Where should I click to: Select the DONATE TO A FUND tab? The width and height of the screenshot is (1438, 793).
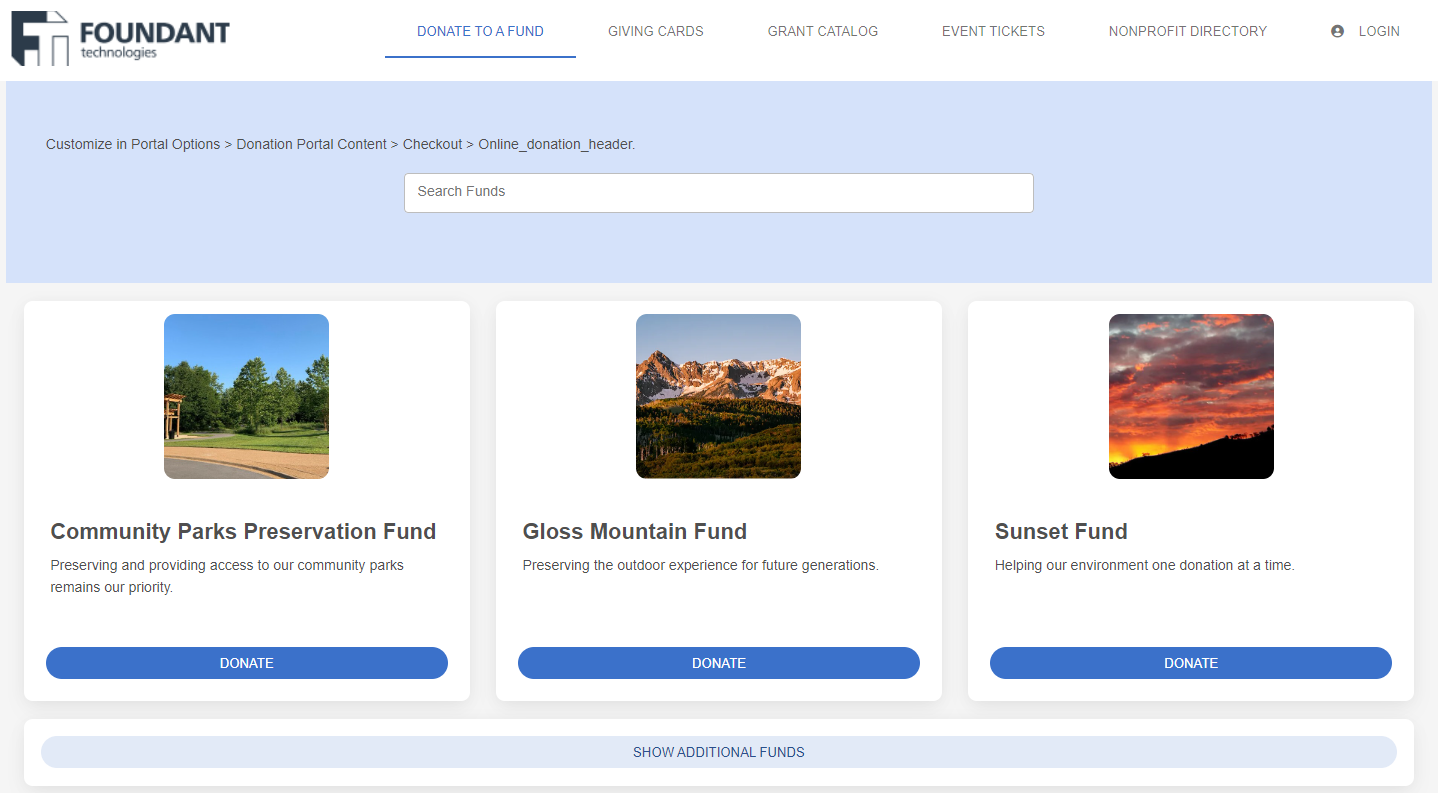click(x=480, y=31)
